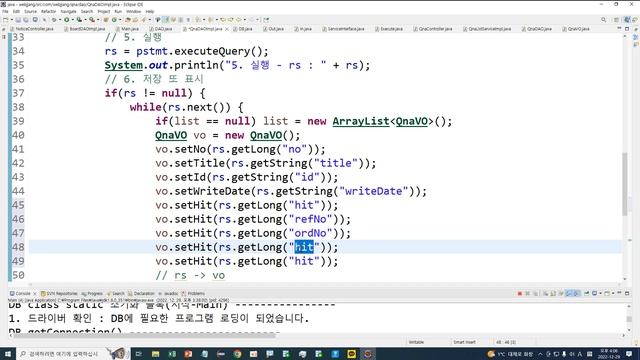Open KakaoTalk from the taskbar
Viewport: 640px width, 360px height.
coord(351,354)
